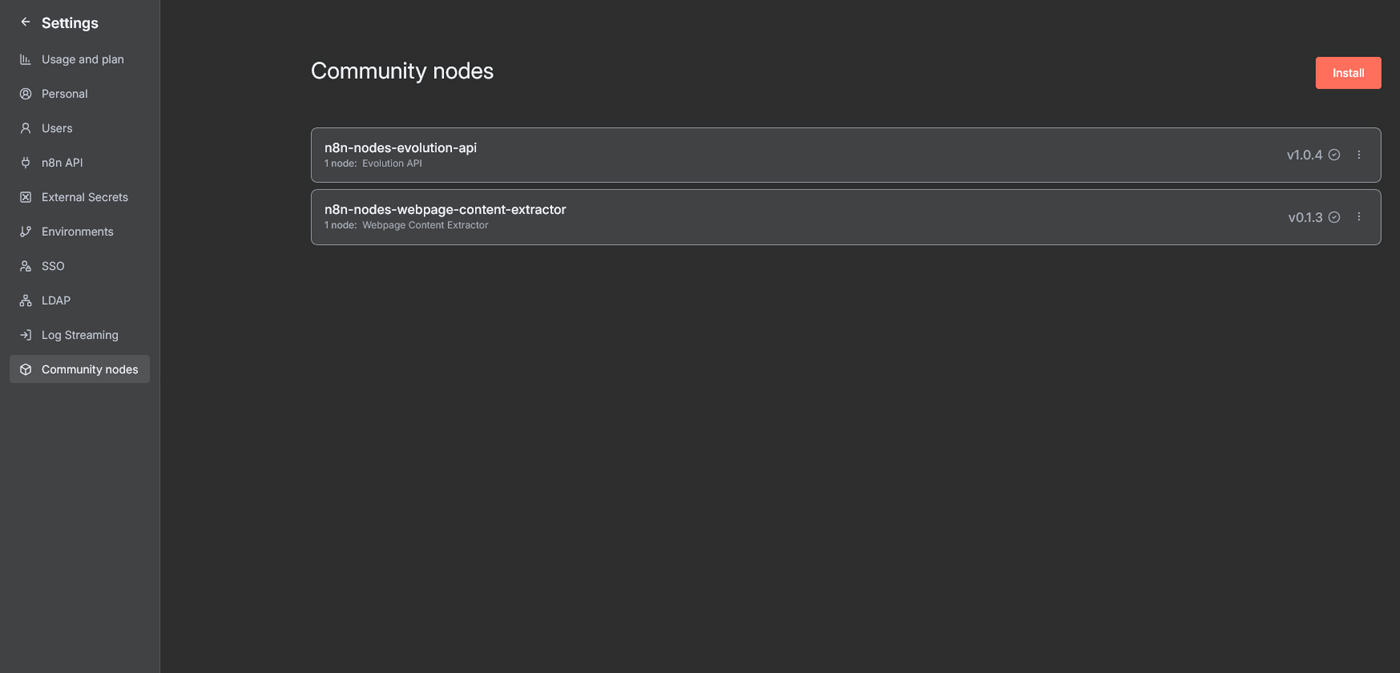Click the checkmark beside v1.0.4
1400x673 pixels.
(1334, 154)
